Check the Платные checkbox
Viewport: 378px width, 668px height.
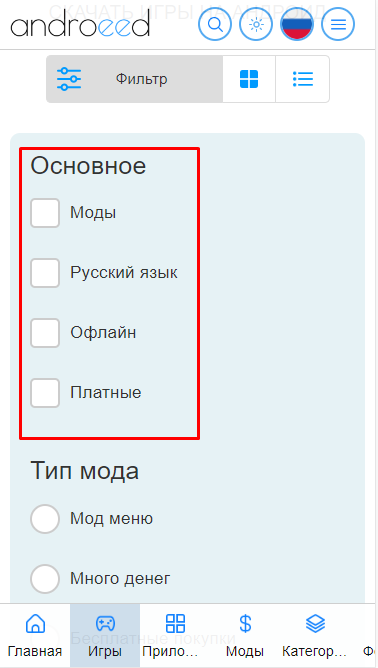click(x=45, y=393)
